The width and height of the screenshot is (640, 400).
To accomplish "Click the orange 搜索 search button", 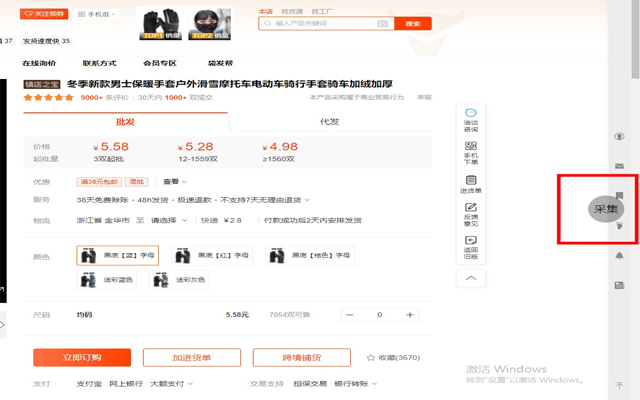I will (x=413, y=23).
